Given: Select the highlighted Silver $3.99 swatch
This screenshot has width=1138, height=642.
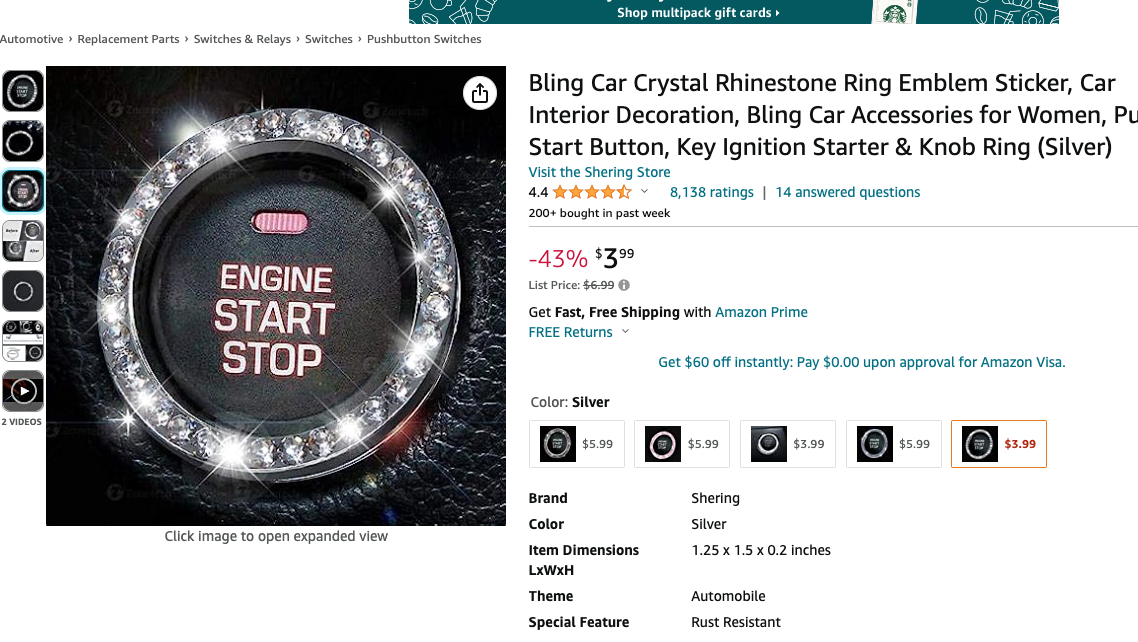Looking at the screenshot, I should [999, 444].
